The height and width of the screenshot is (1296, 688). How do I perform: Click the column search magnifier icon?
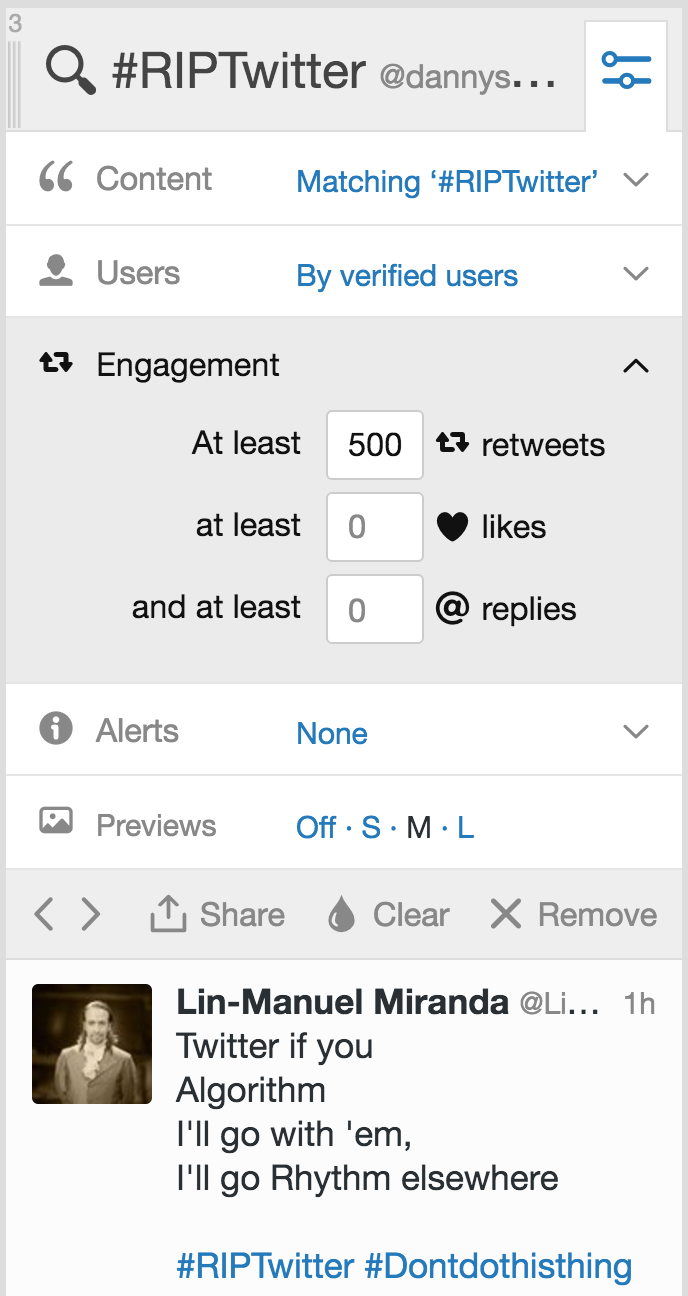tap(71, 72)
